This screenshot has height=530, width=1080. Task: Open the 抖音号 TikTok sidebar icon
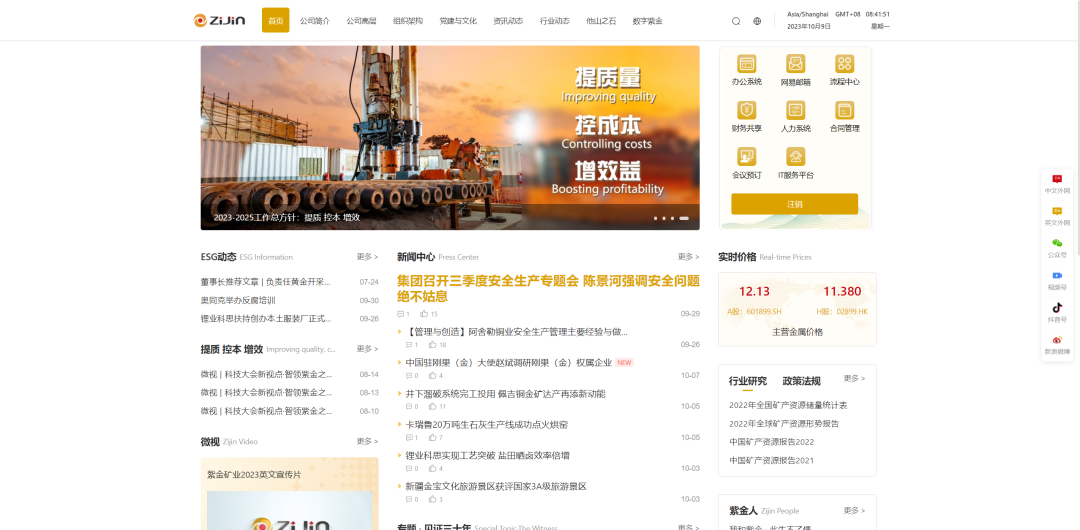coord(1057,308)
